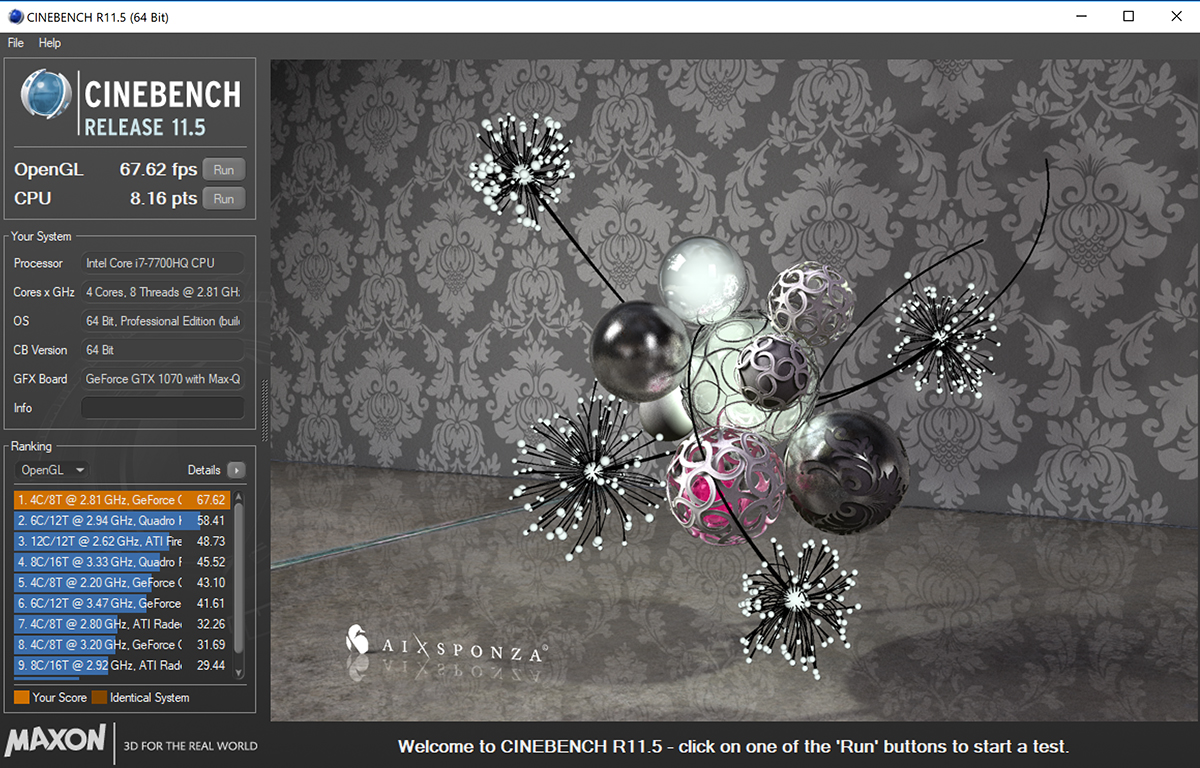Maximize the Cinebench window
This screenshot has height=768, width=1200.
[x=1128, y=16]
